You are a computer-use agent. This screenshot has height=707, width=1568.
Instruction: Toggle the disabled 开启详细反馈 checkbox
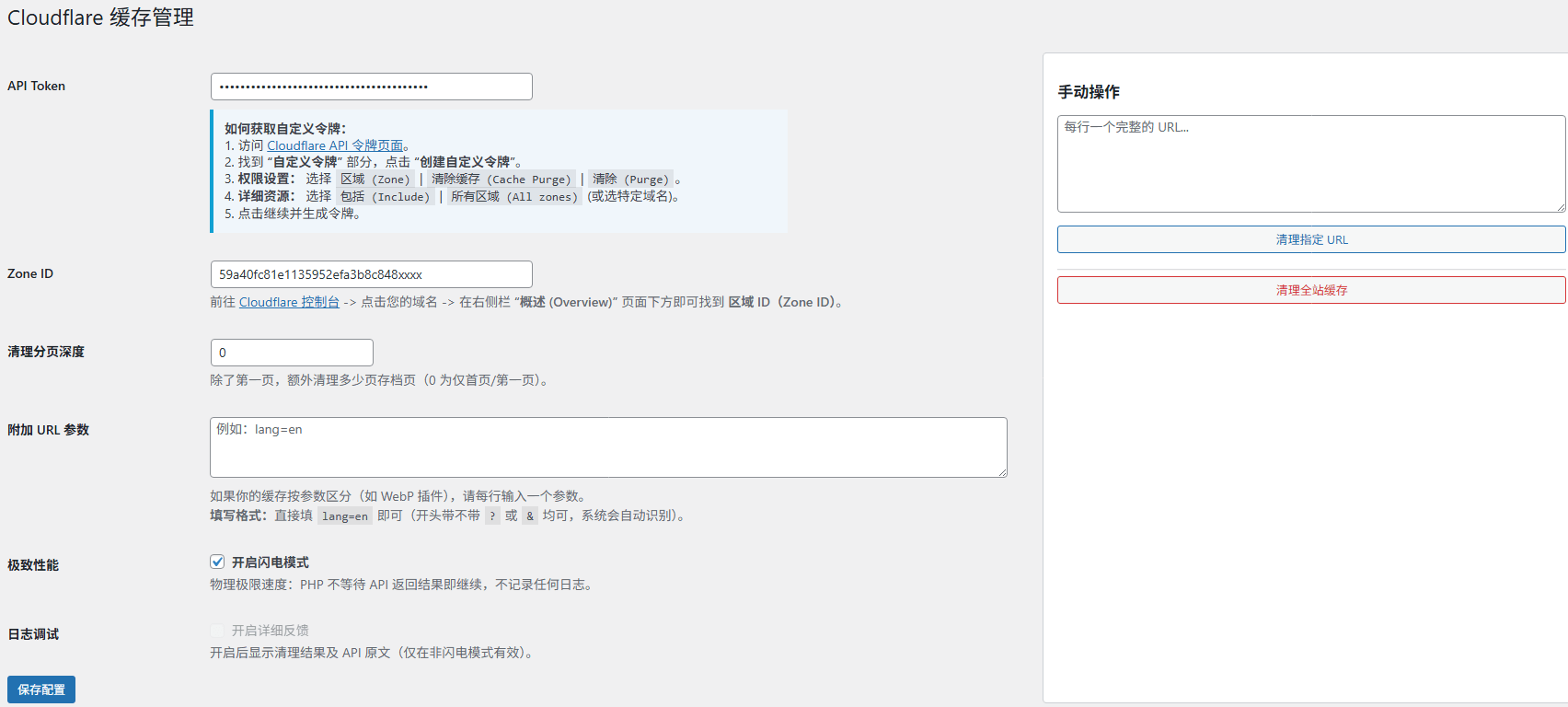click(217, 631)
